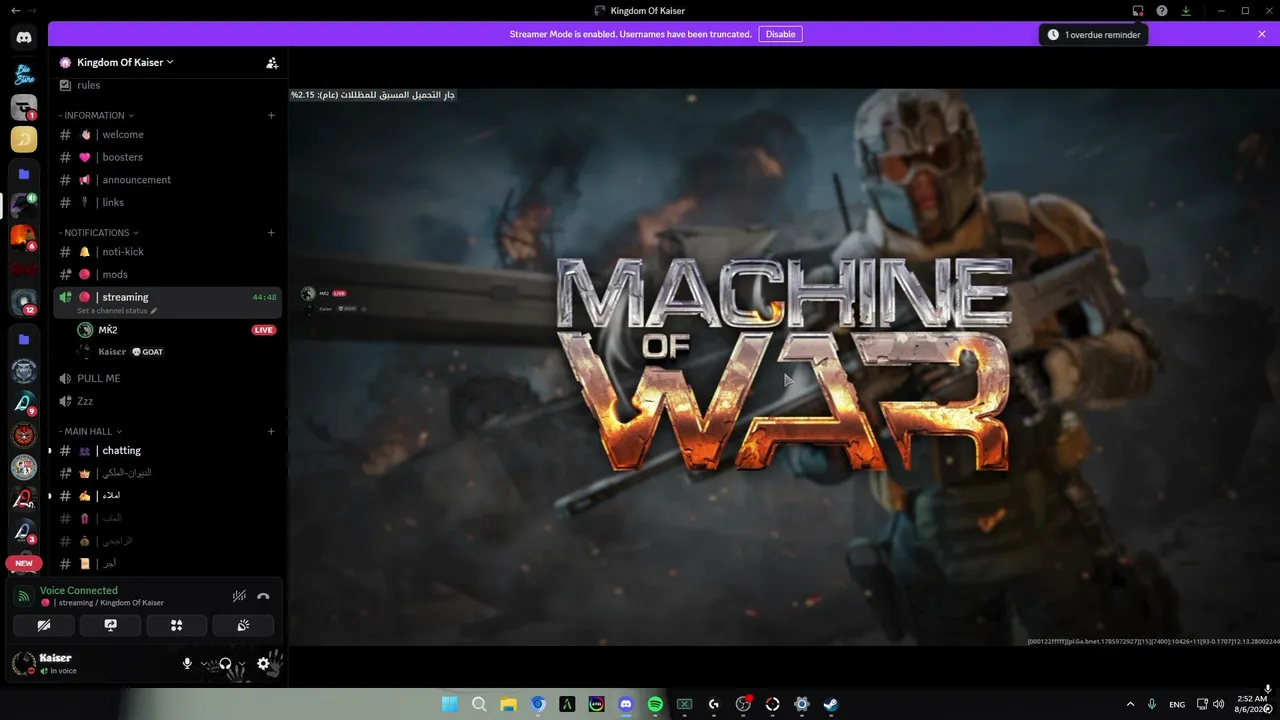
Task: Select MK2 user in streaming channel
Action: [177, 330]
